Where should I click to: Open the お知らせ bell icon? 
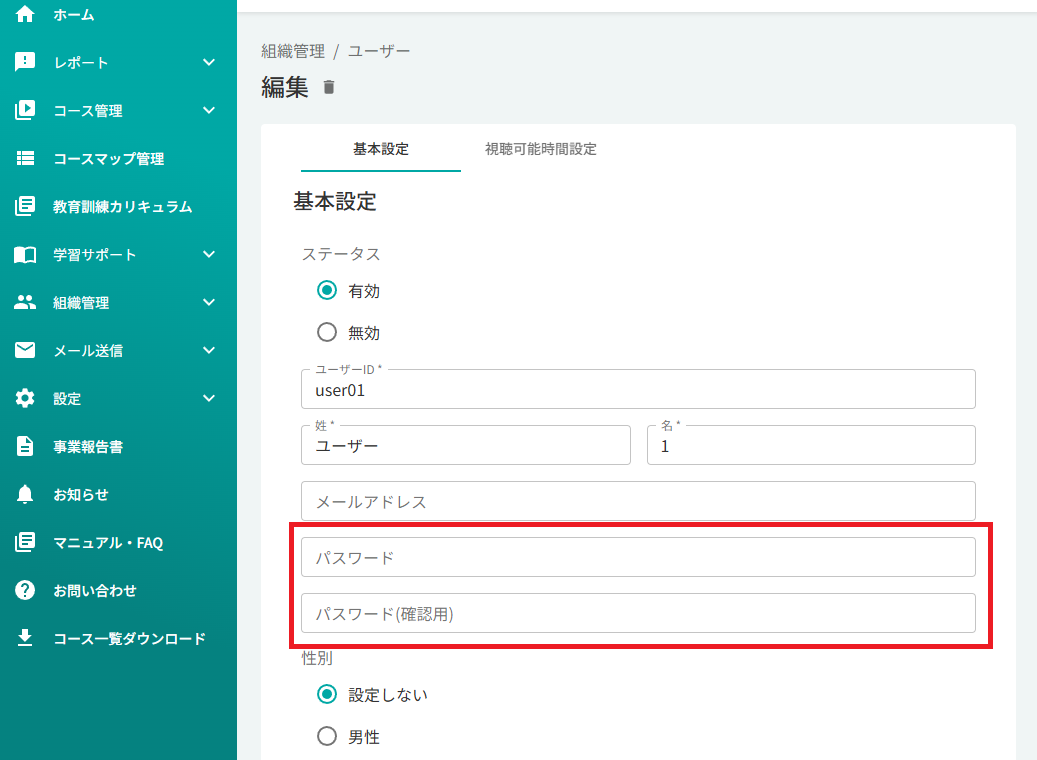coord(25,494)
